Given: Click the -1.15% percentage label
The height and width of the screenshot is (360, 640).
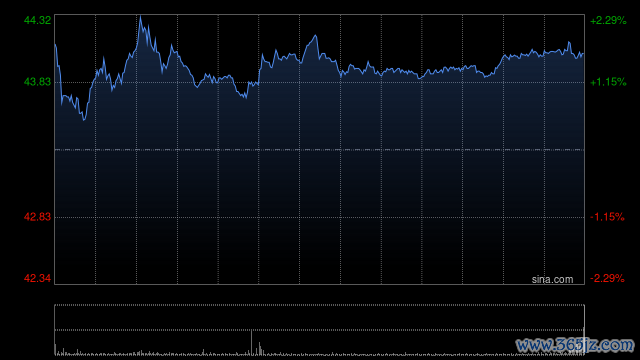Looking at the screenshot, I should (x=607, y=217).
